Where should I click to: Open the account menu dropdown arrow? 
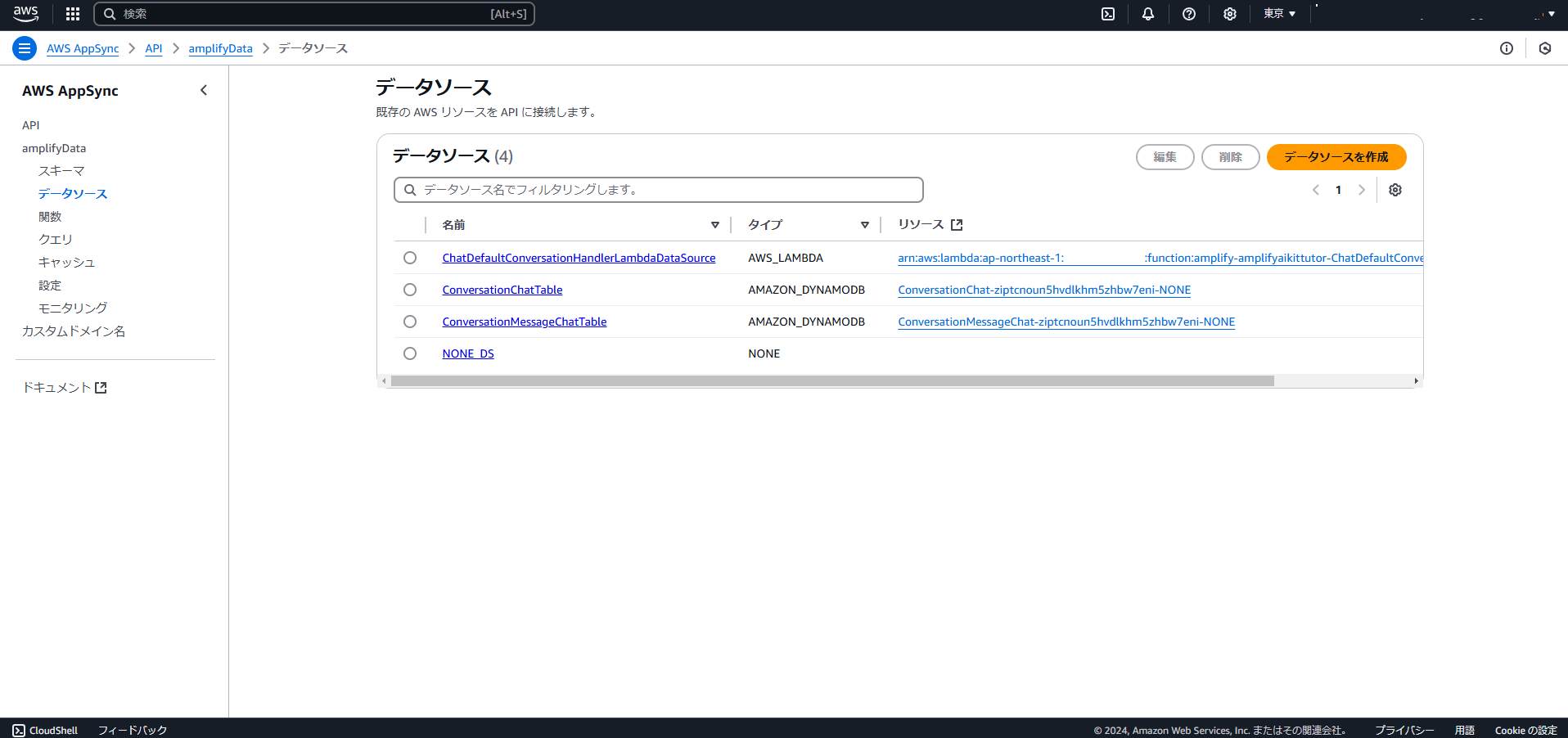1552,14
